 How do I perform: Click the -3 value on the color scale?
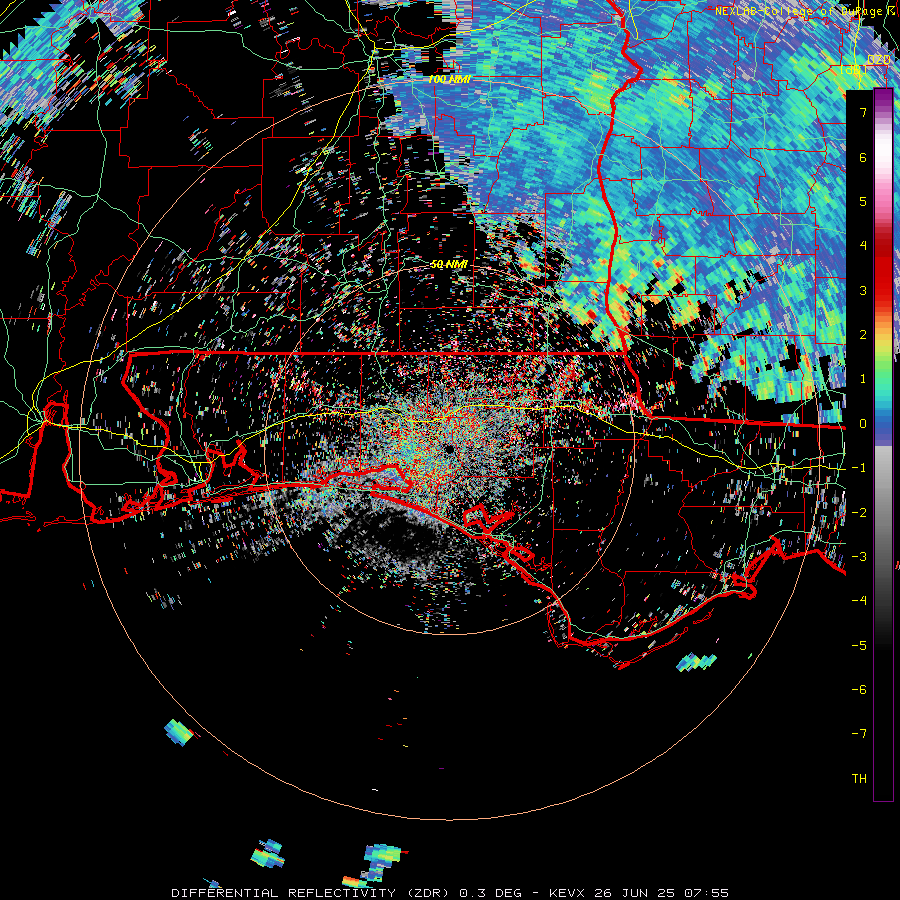coord(859,557)
